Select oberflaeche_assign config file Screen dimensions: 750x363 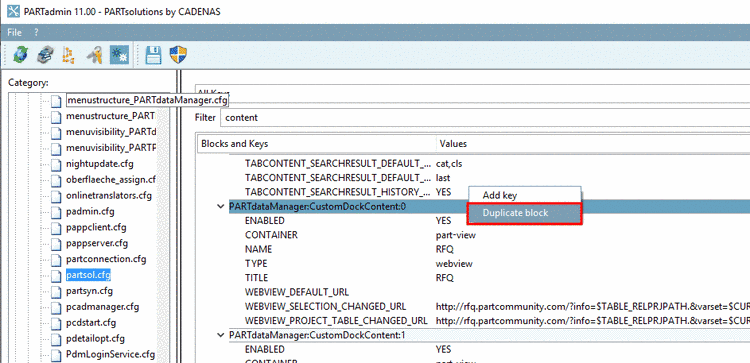[111, 180]
